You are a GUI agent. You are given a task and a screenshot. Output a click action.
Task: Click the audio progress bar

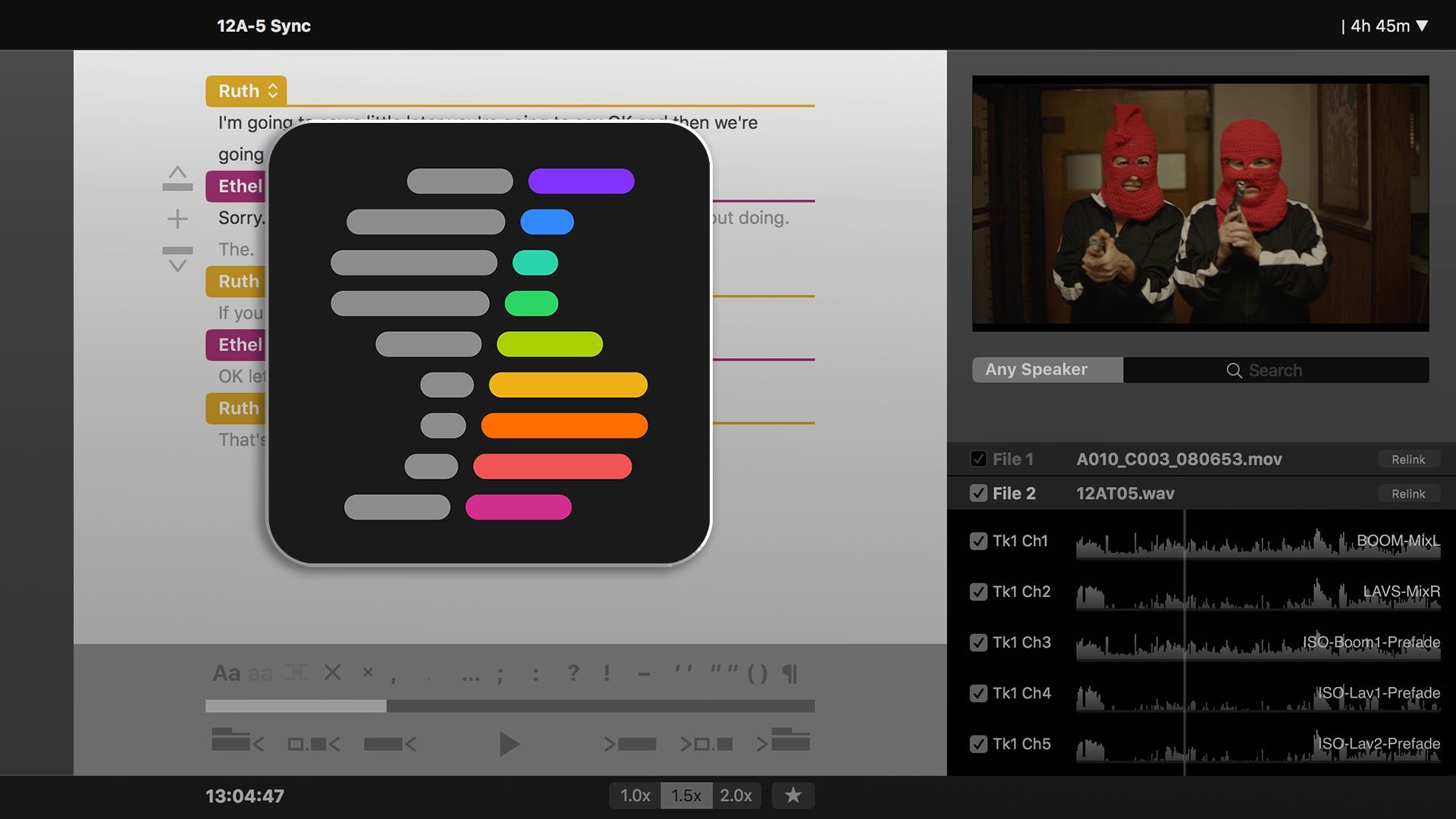pos(510,704)
